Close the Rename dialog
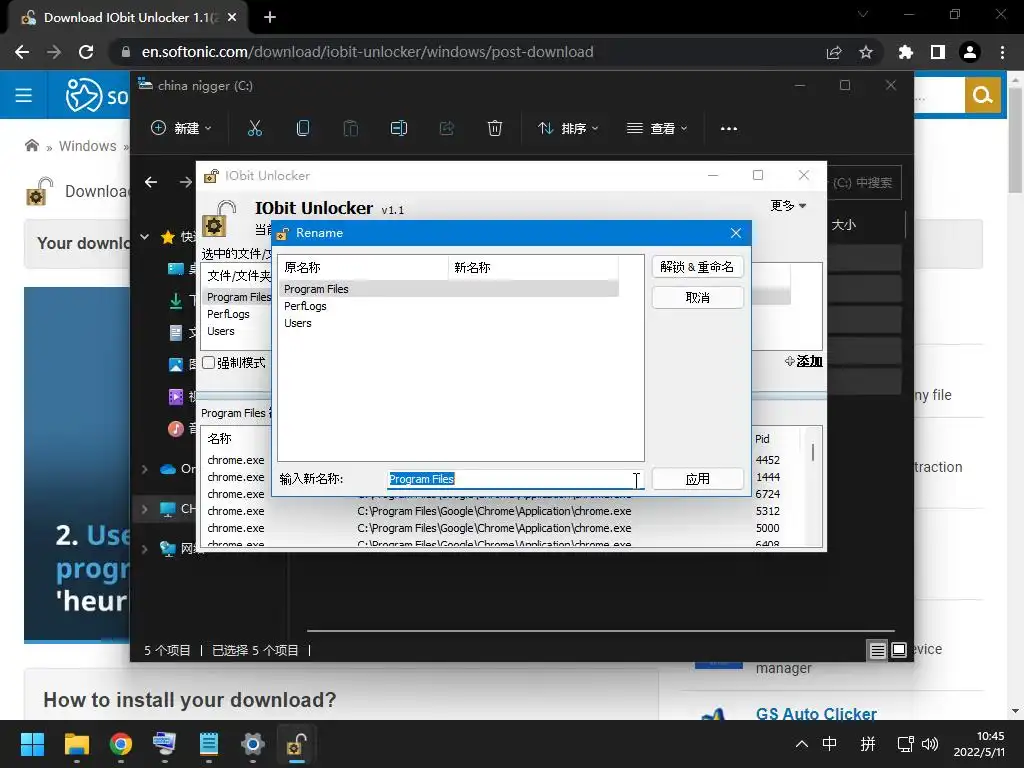The height and width of the screenshot is (768, 1024). click(x=736, y=233)
